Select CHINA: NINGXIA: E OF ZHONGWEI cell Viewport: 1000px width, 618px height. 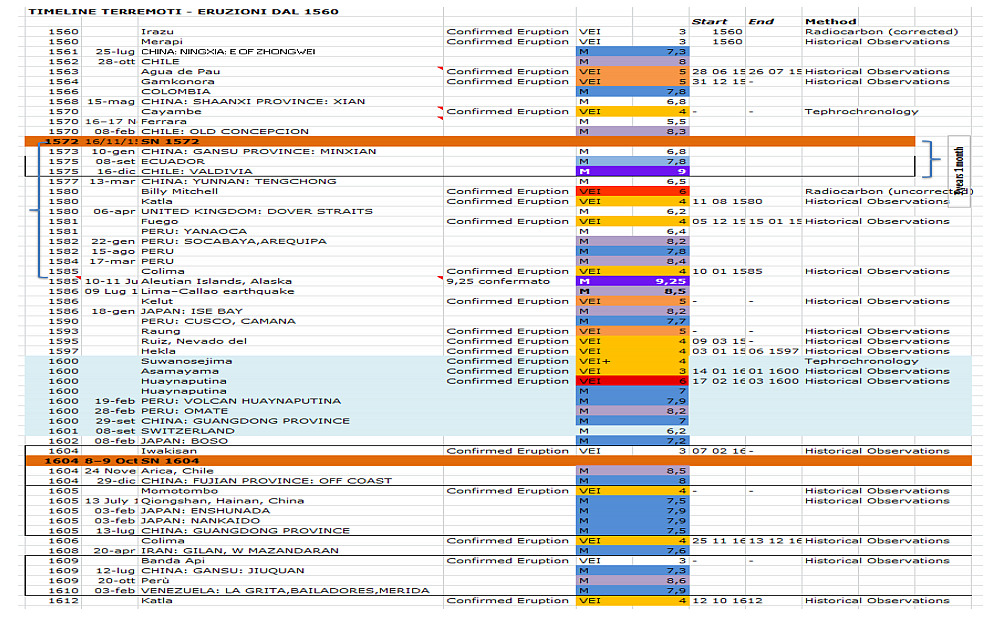click(x=228, y=52)
